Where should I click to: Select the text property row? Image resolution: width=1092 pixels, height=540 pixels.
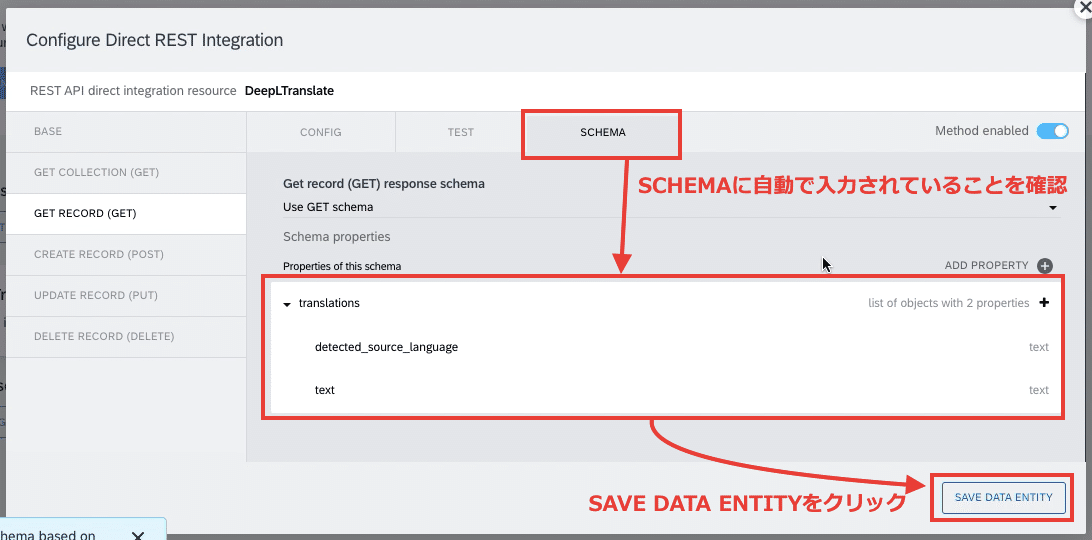(666, 390)
